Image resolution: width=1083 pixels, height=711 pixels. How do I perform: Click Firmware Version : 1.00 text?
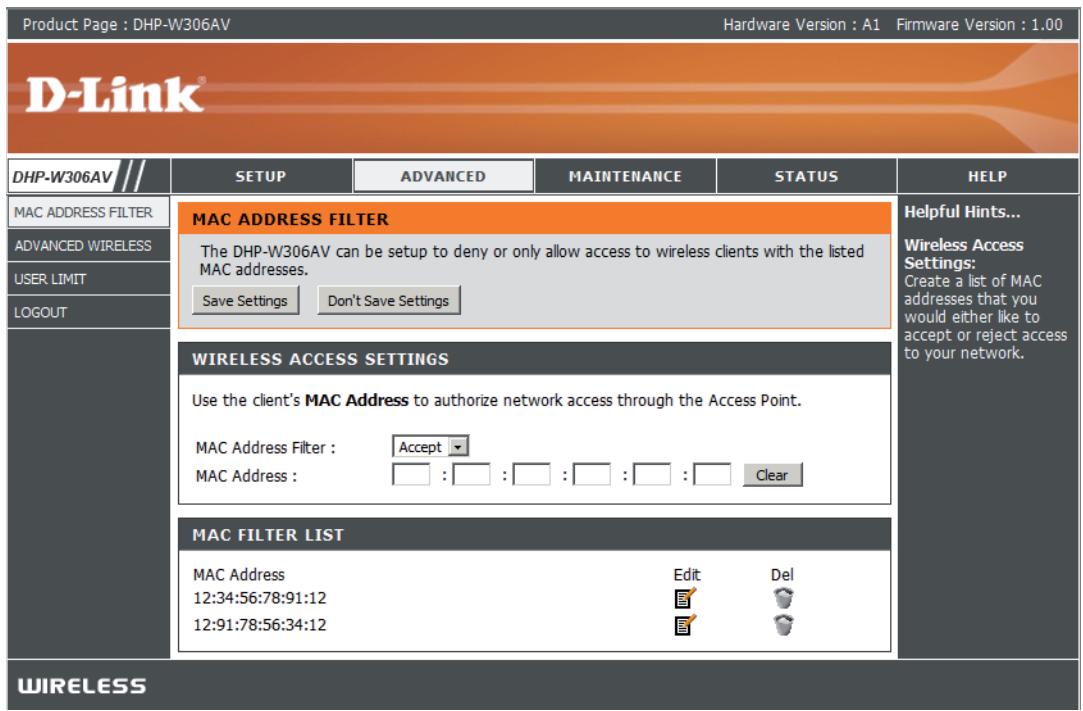[x=979, y=25]
